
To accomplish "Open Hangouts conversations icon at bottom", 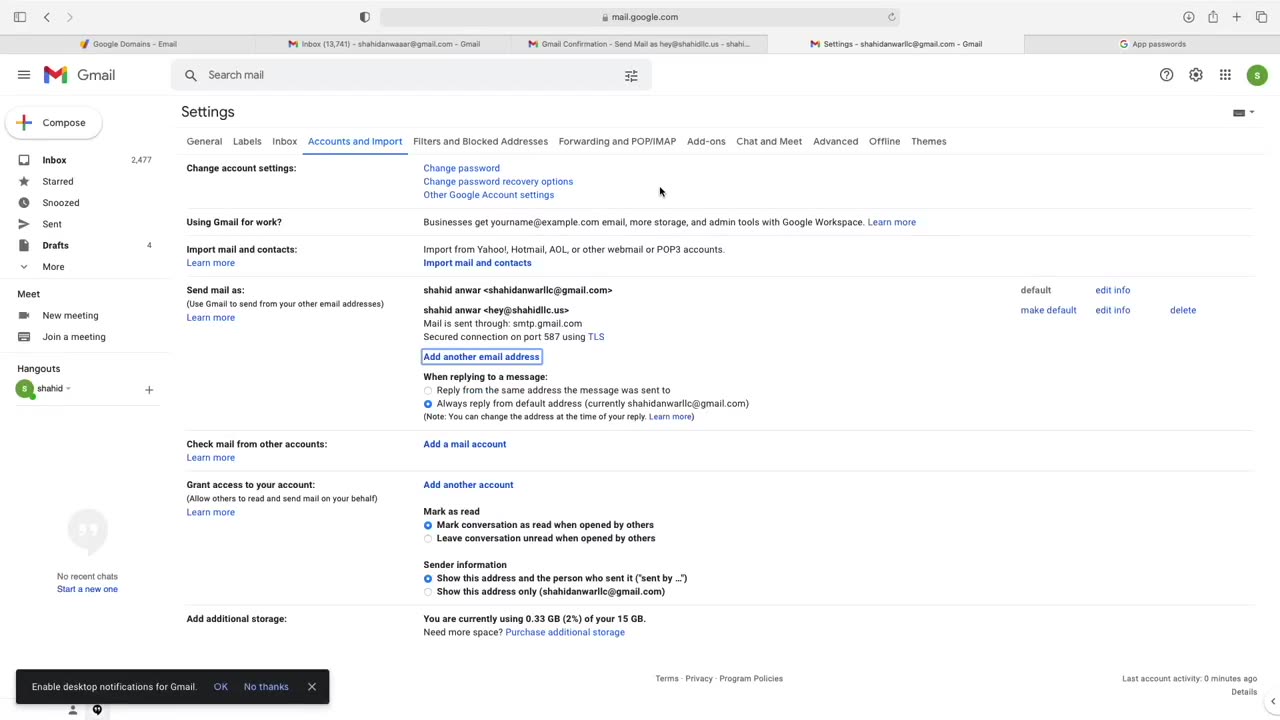I will (x=97, y=710).
